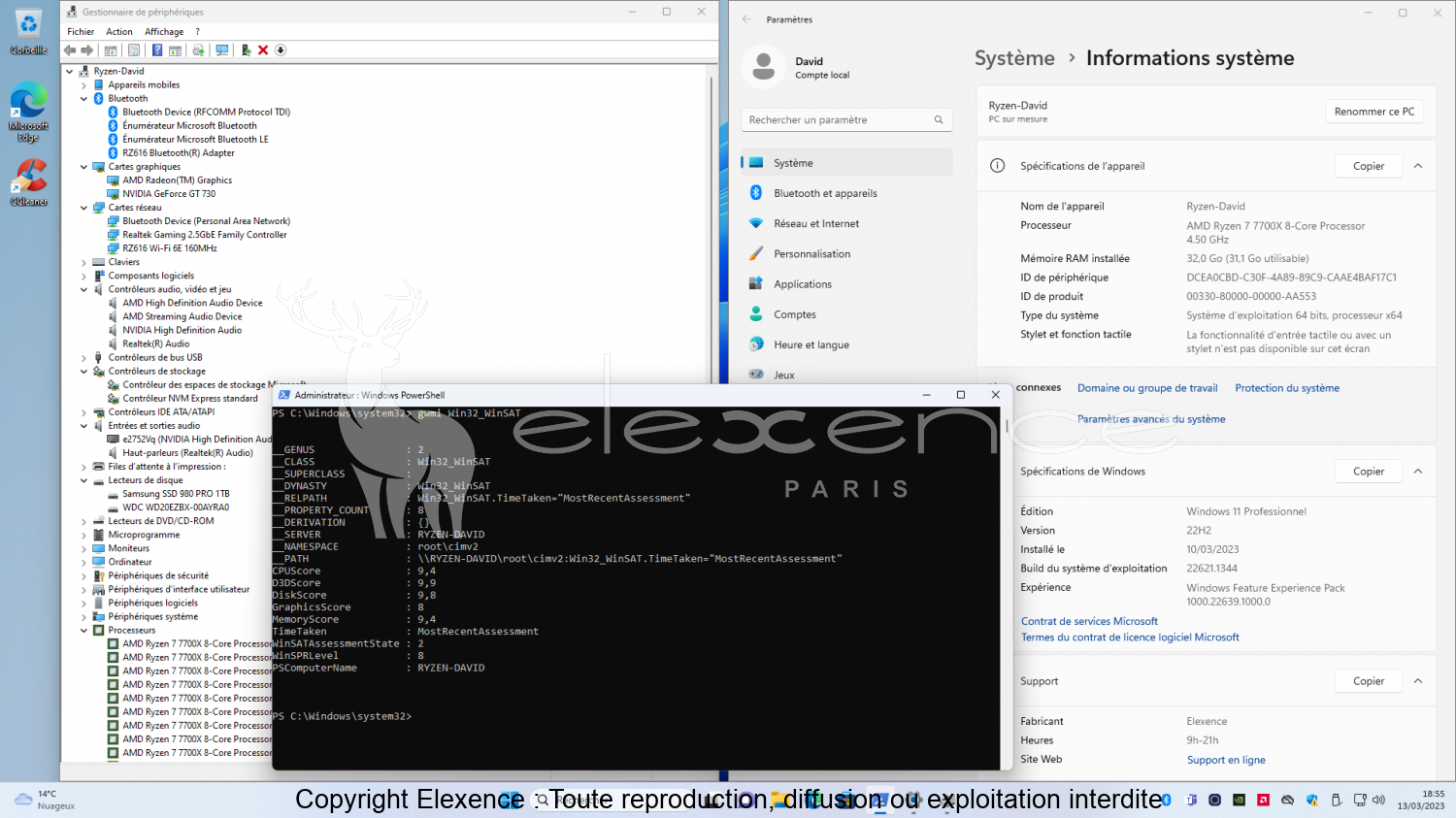Image resolution: width=1456 pixels, height=818 pixels.
Task: Click Scan for hardware changes monitor icon
Action: (222, 50)
